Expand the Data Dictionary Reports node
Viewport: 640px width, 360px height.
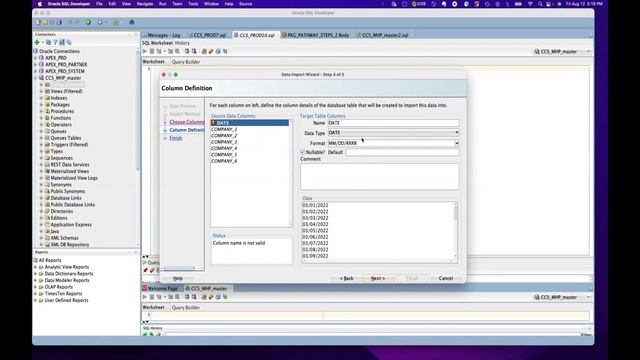point(36,273)
